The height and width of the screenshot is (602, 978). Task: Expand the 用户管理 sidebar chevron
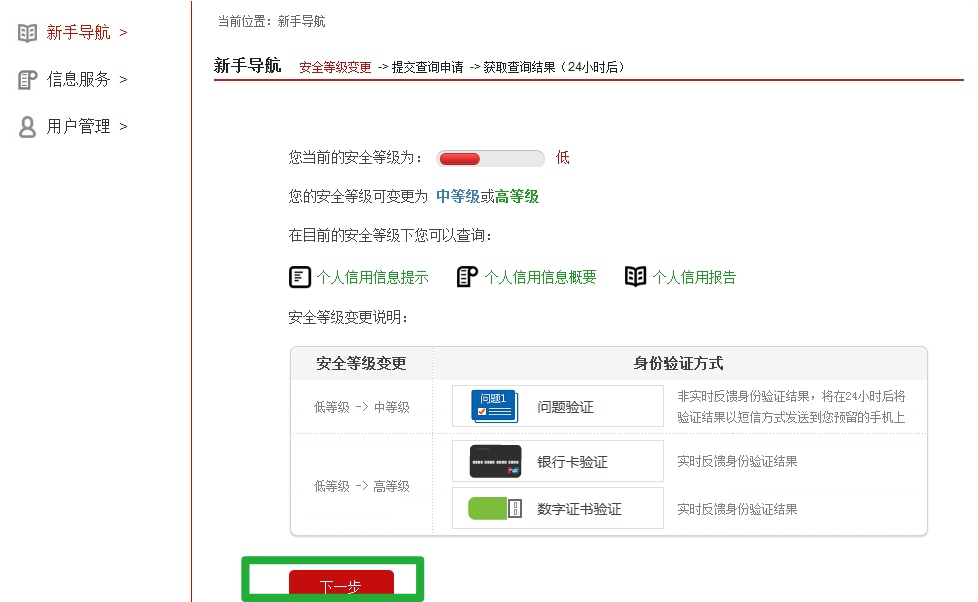[122, 126]
